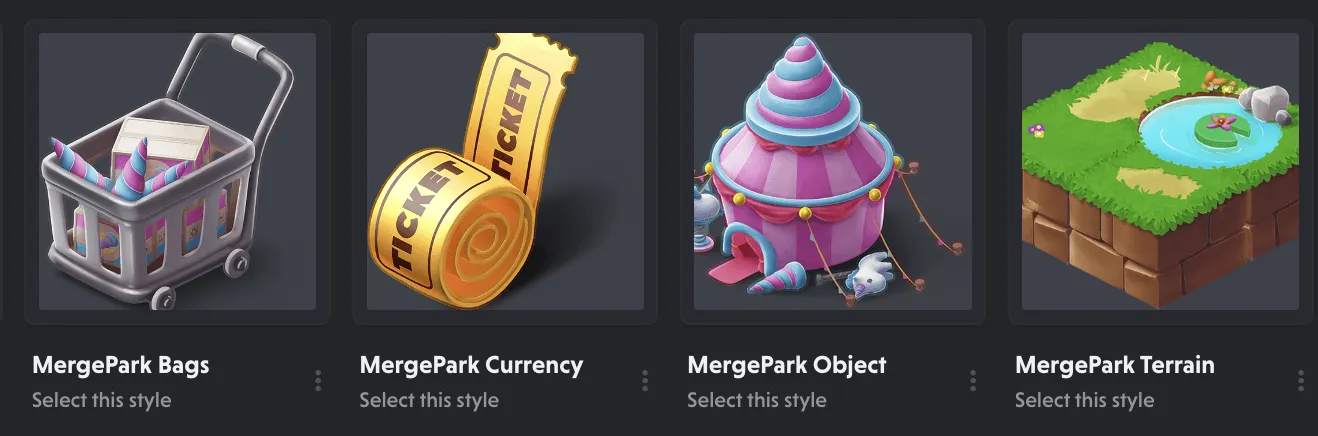This screenshot has height=436, width=1318.
Task: Select this style under MergePark Terrain
Action: [1085, 400]
